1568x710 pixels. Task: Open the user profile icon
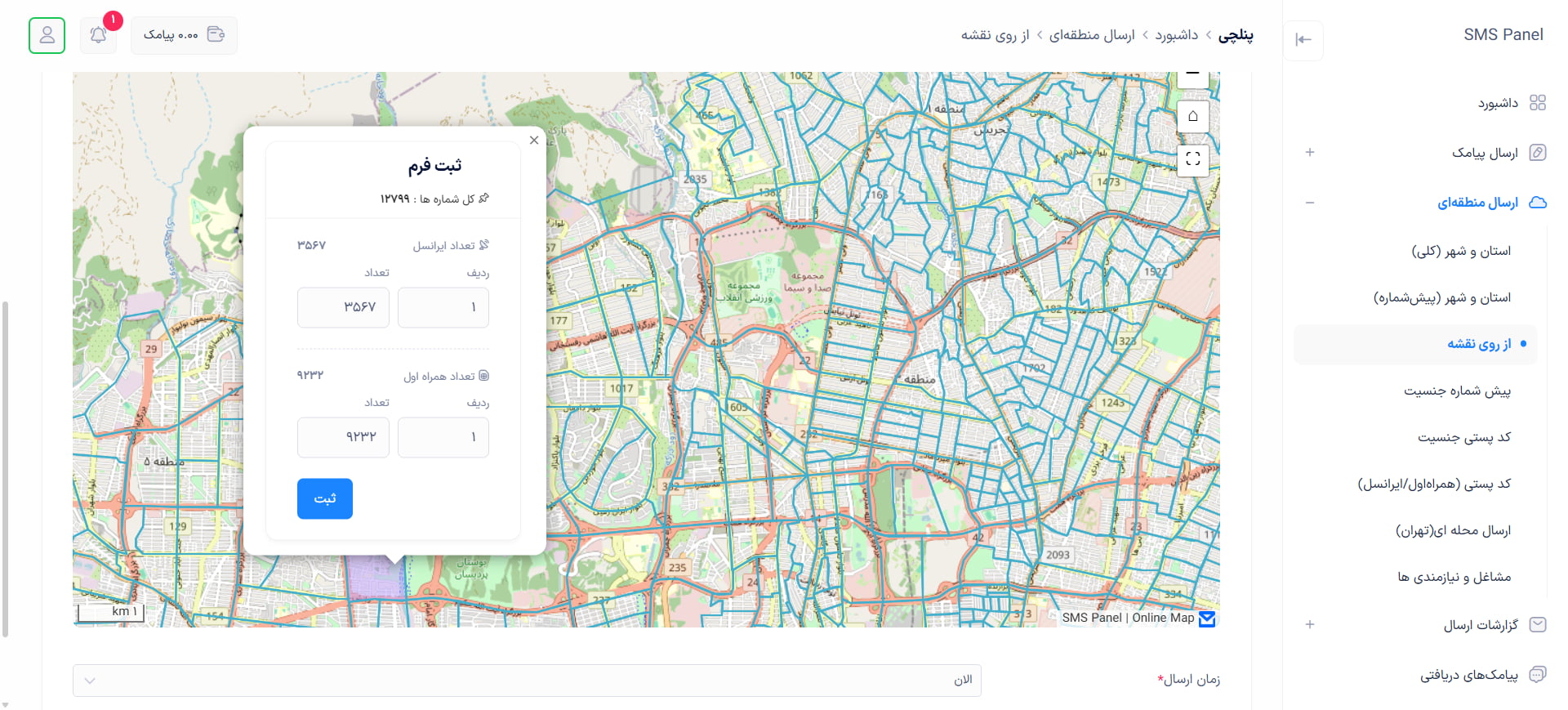coord(47,35)
